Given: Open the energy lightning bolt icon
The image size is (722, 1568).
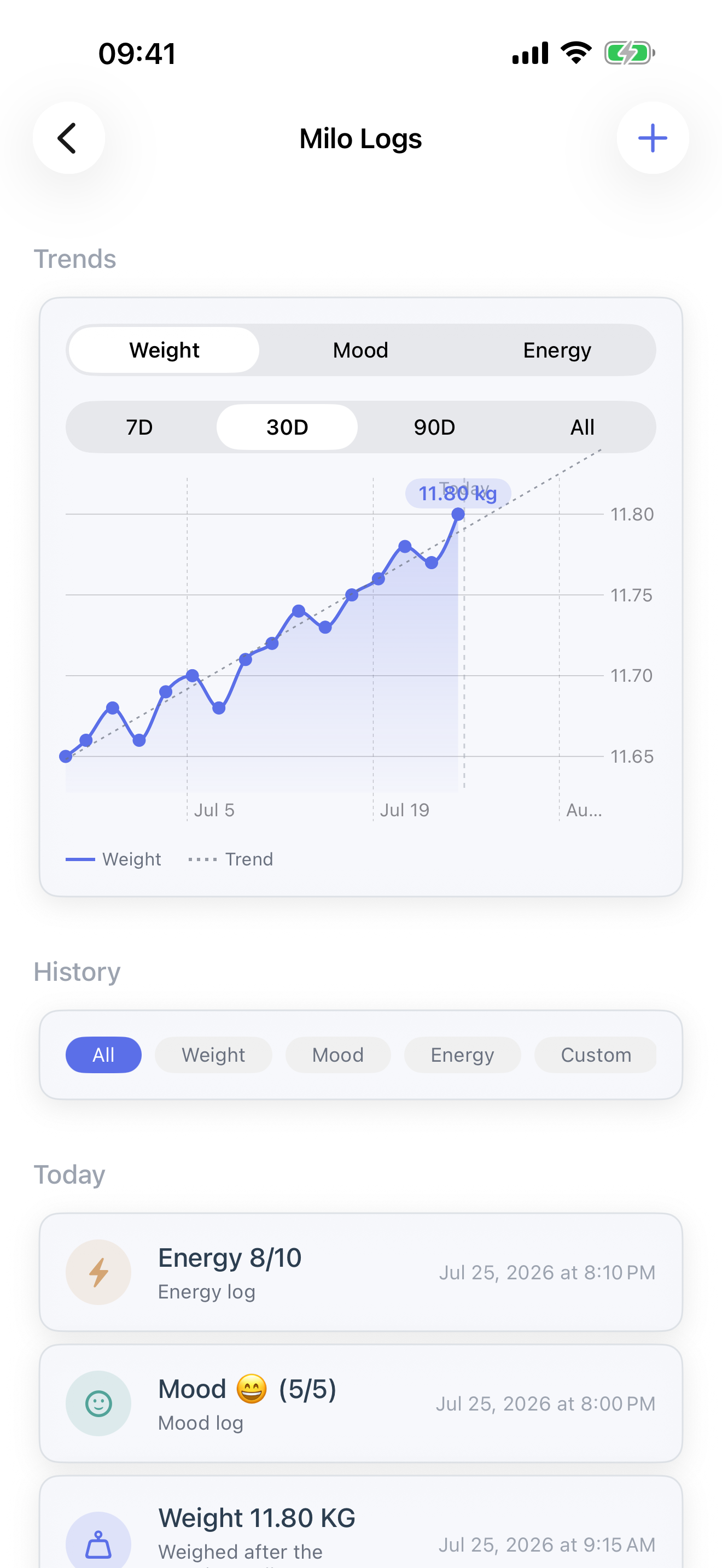Looking at the screenshot, I should point(98,1272).
